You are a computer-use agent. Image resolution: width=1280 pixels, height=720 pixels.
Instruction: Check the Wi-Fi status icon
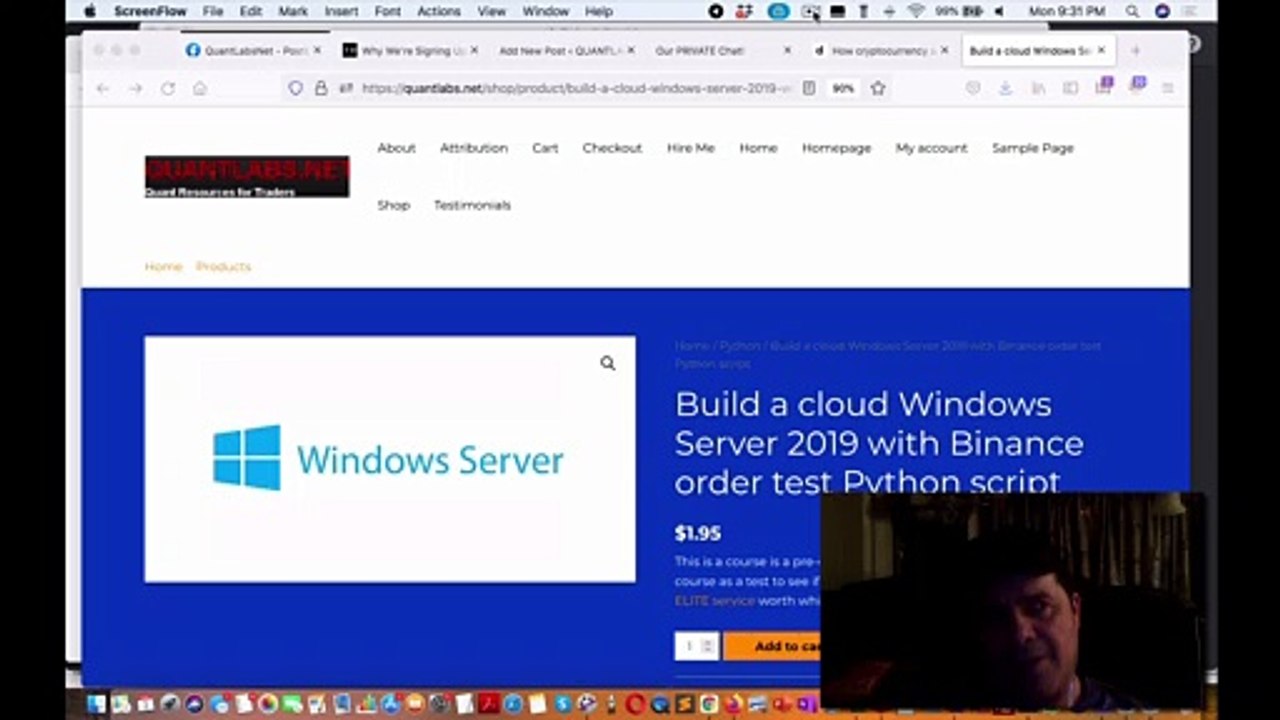[916, 11]
